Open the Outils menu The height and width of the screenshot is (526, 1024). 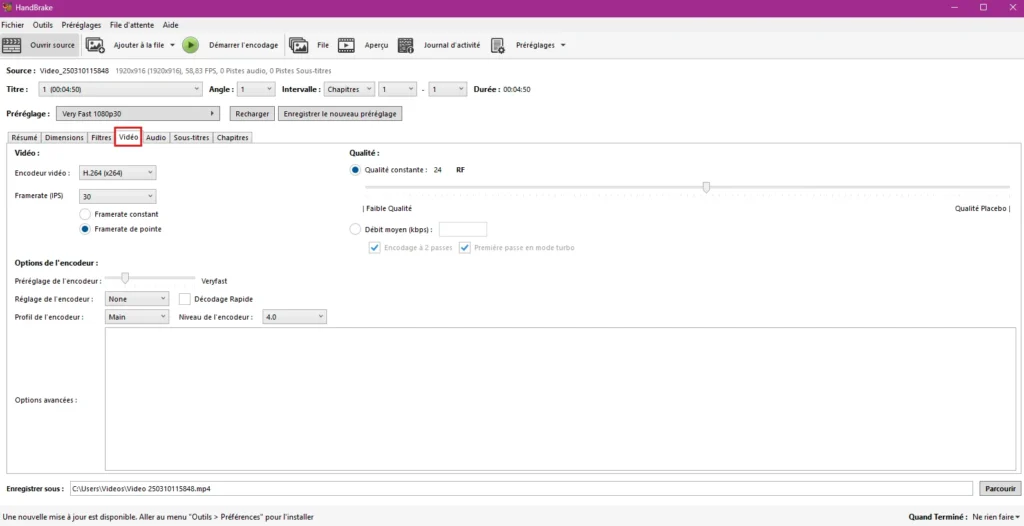point(42,25)
